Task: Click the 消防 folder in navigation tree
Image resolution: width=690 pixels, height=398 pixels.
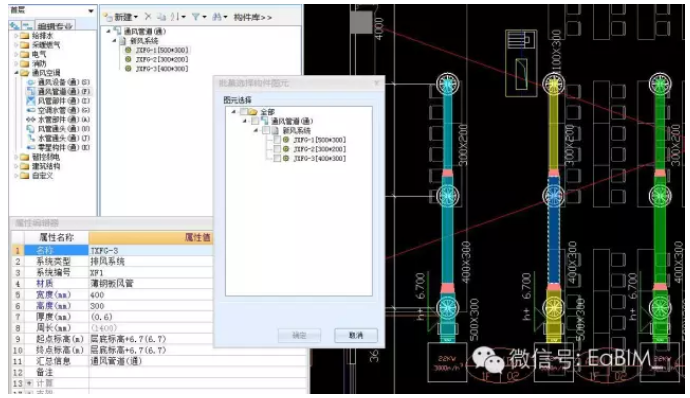Action: 33,63
